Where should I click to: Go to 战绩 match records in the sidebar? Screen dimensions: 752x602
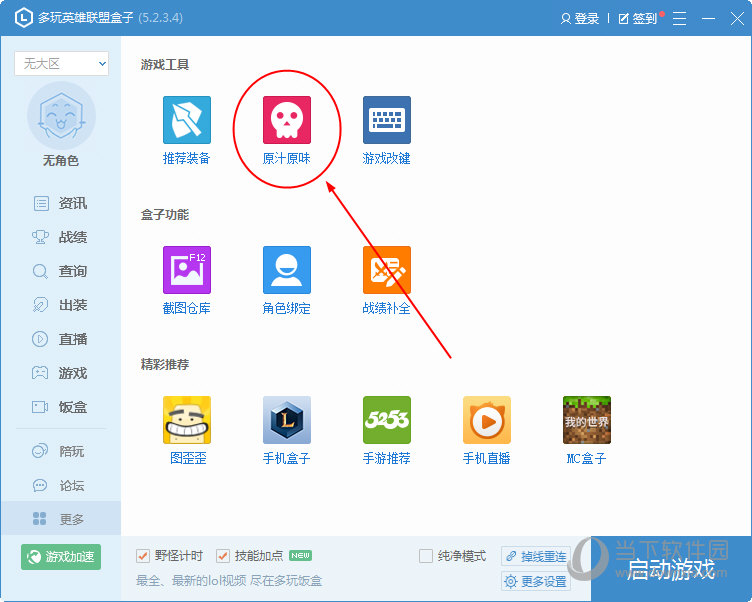(60, 237)
